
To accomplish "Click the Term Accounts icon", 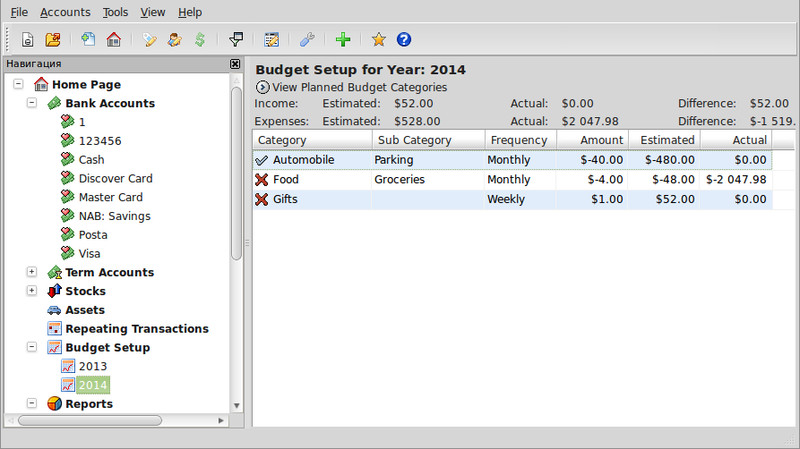I will tap(55, 272).
